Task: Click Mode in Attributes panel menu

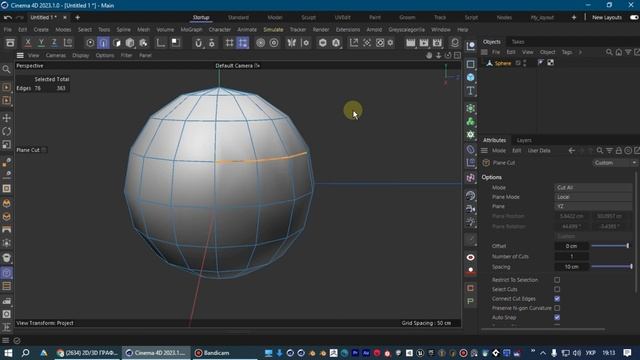Action: [x=499, y=151]
